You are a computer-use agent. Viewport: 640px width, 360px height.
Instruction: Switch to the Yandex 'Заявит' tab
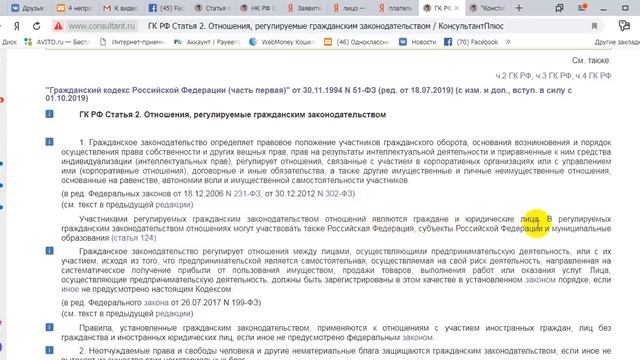(x=303, y=8)
